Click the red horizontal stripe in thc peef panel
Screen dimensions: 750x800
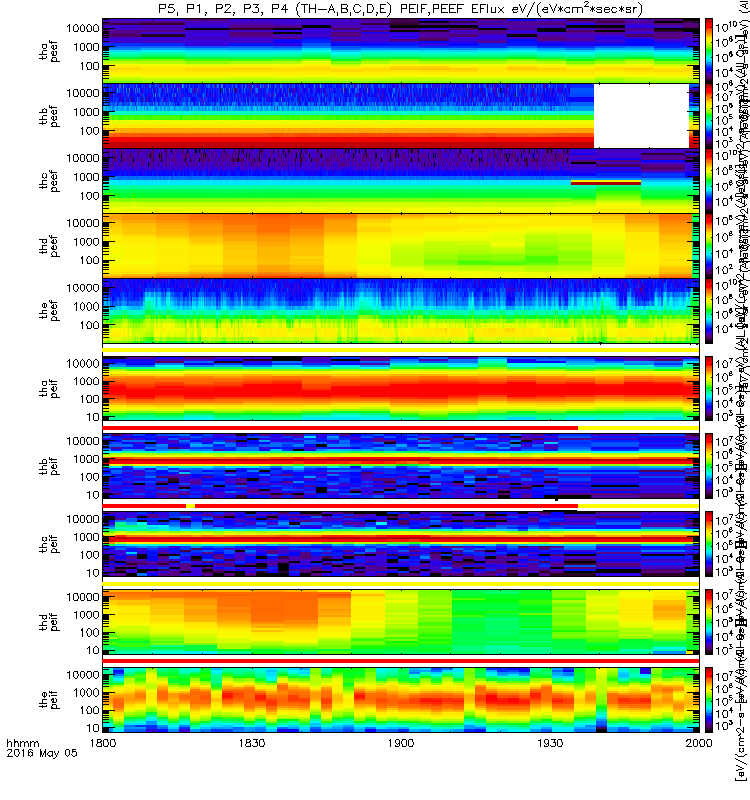pyautogui.click(x=606, y=183)
